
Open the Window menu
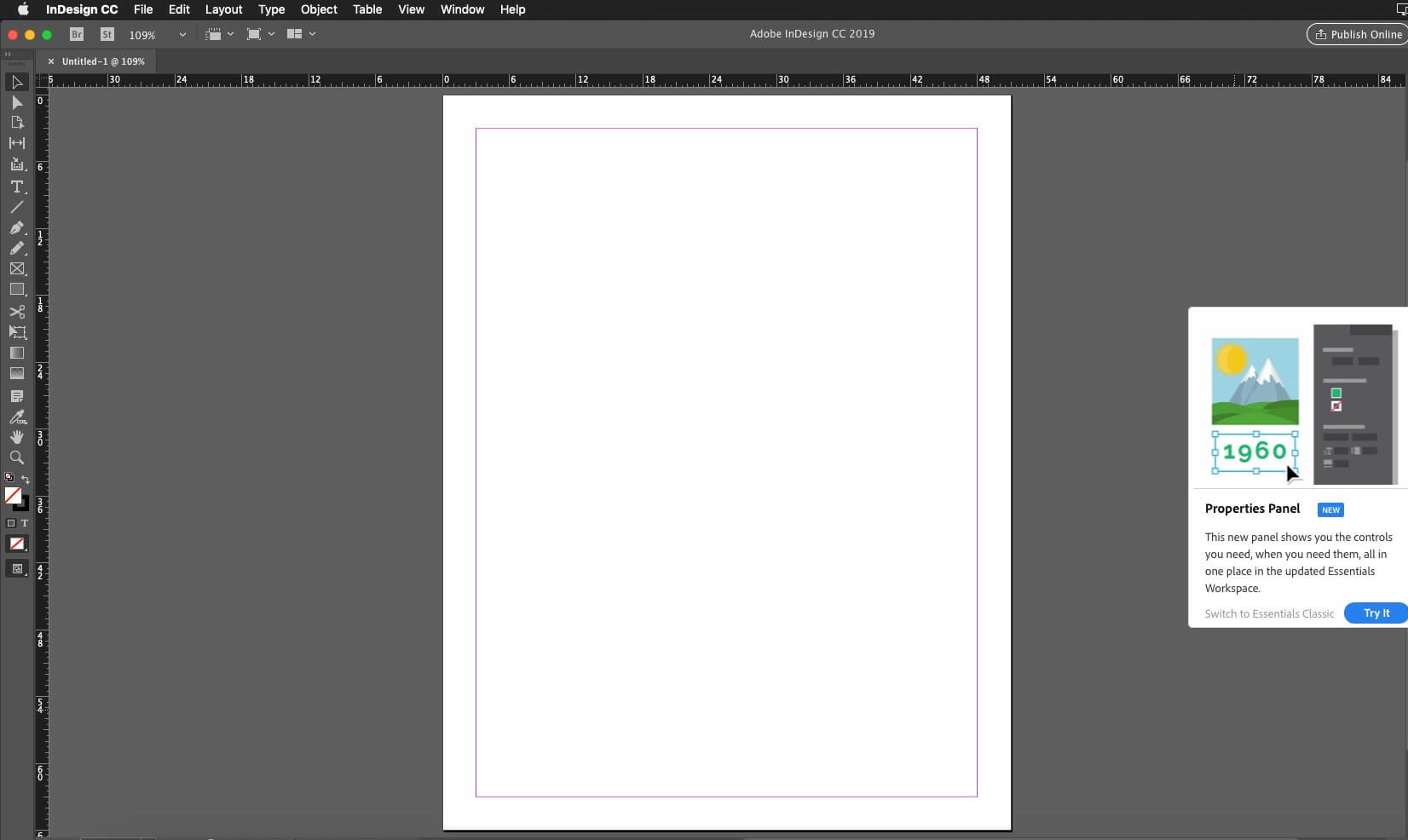click(x=462, y=9)
